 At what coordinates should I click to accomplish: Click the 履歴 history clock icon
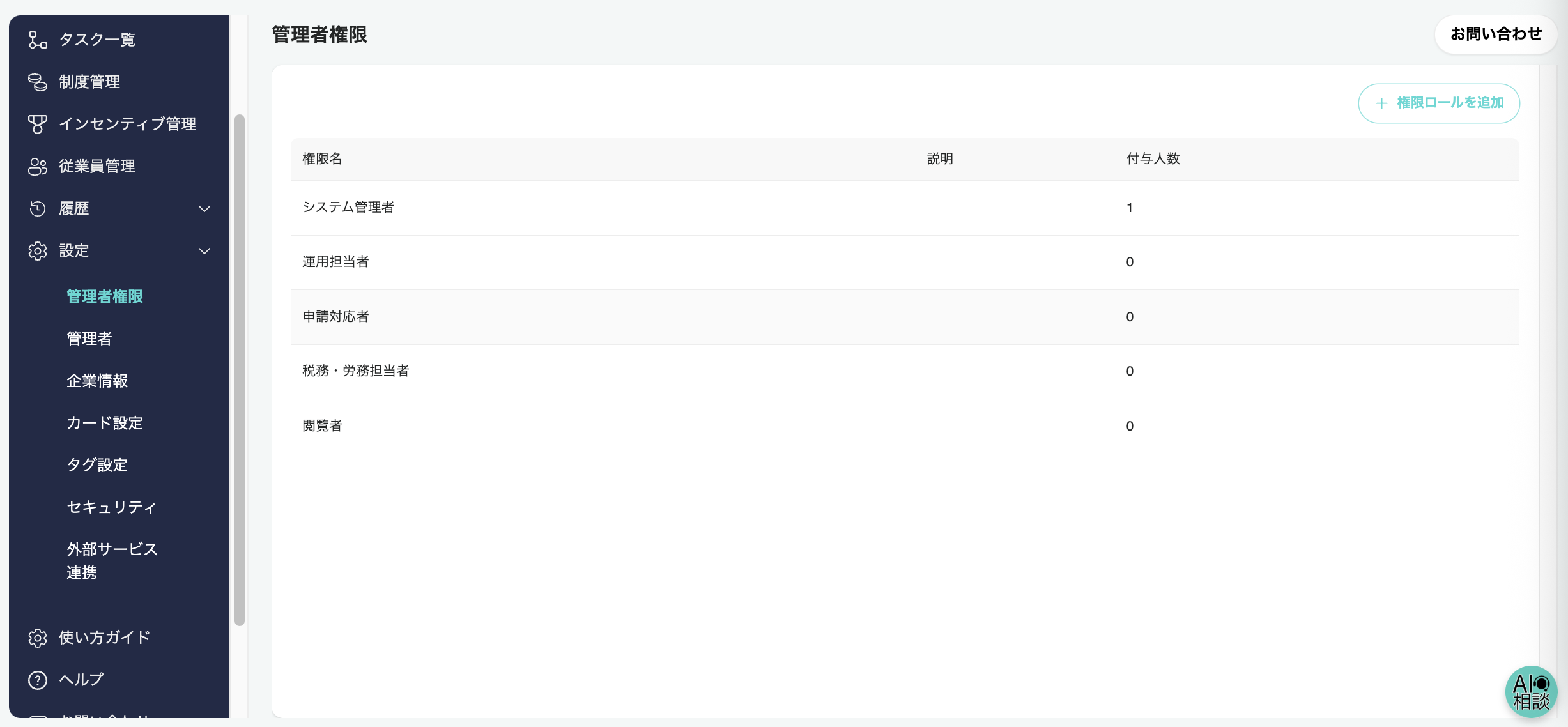(38, 208)
